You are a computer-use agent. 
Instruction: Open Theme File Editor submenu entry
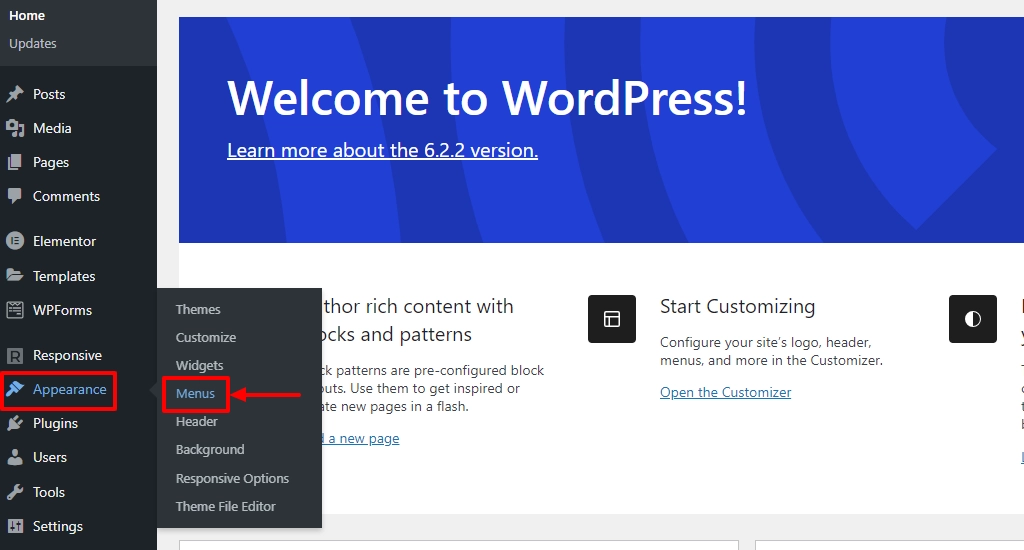click(225, 506)
